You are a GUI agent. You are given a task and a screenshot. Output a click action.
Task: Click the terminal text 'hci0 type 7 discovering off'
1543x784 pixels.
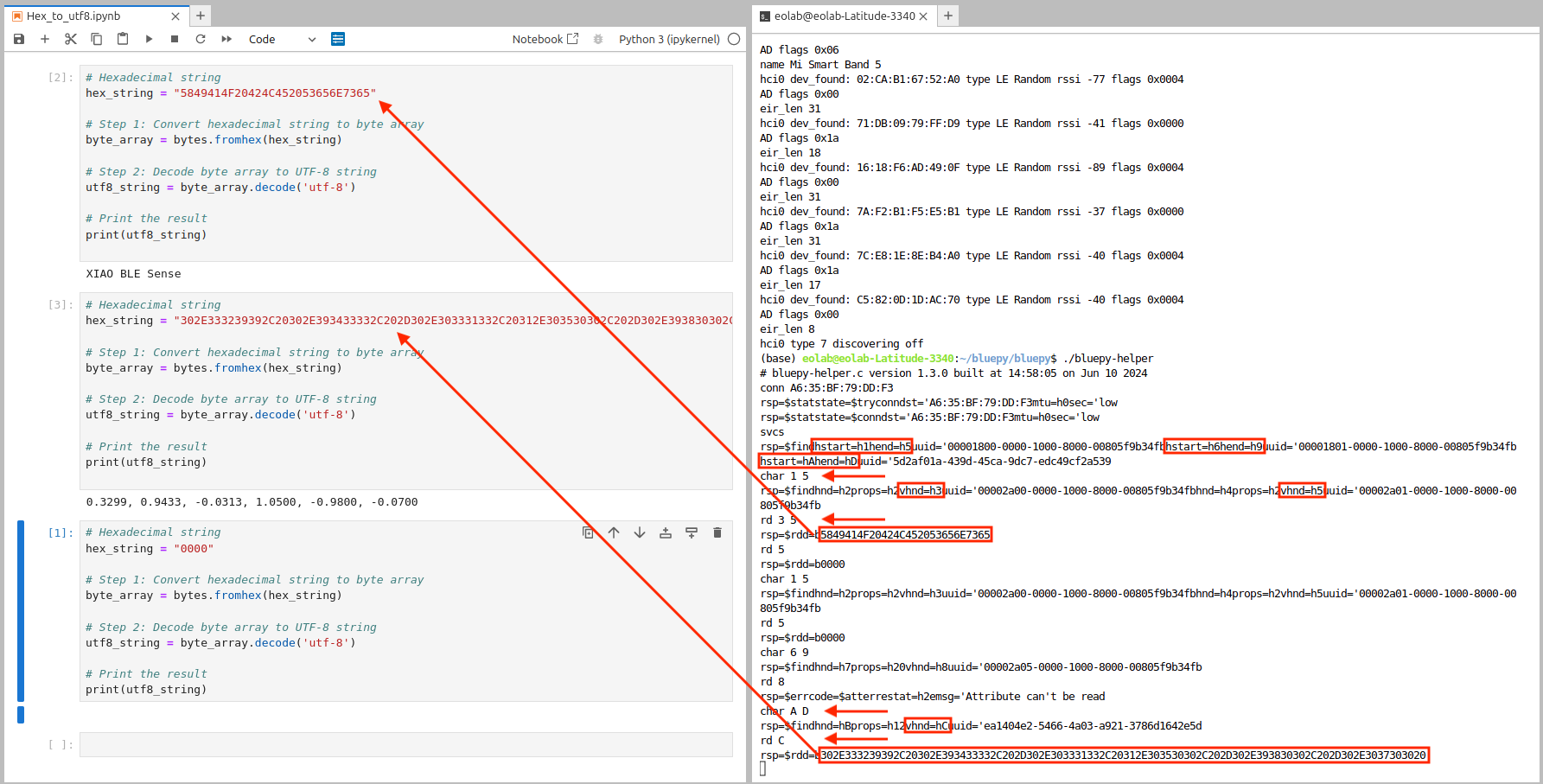pos(841,344)
